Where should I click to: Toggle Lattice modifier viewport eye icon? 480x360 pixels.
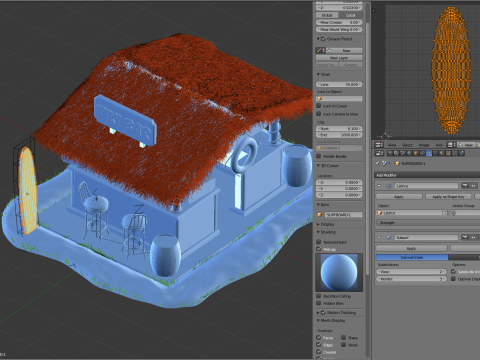coord(474,186)
